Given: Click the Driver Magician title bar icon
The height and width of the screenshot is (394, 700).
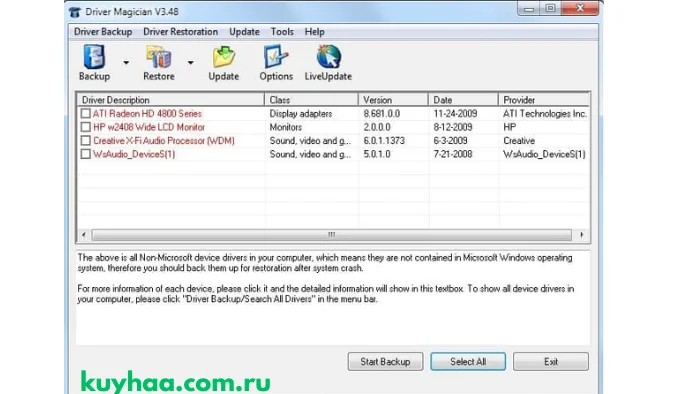Looking at the screenshot, I should coord(75,12).
